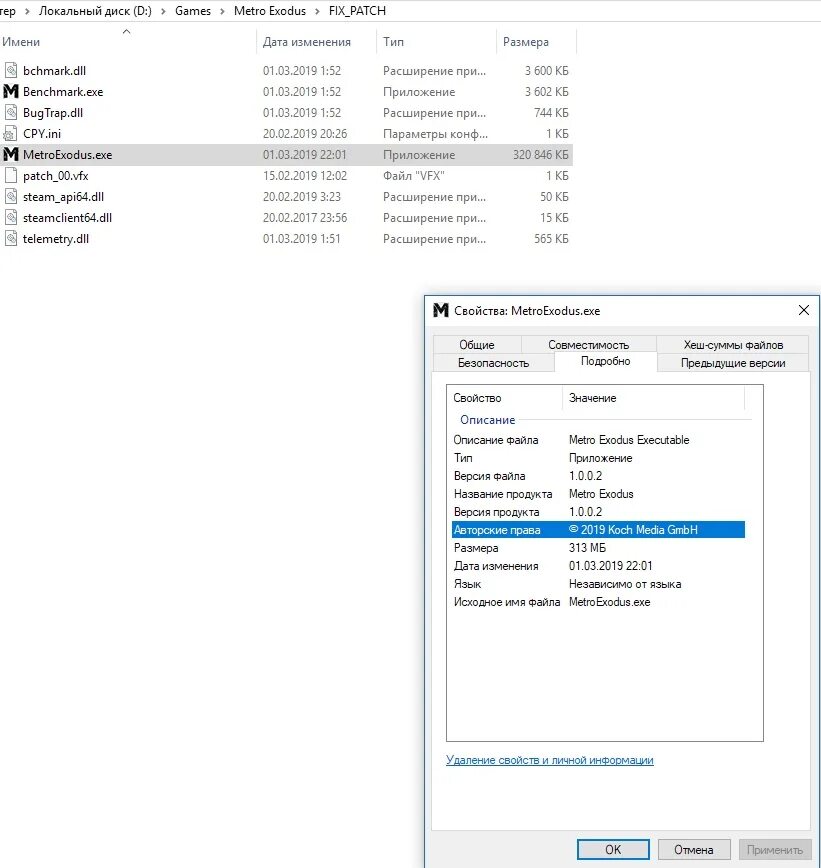Select the Описание файла property row
This screenshot has width=821, height=868.
[x=598, y=440]
